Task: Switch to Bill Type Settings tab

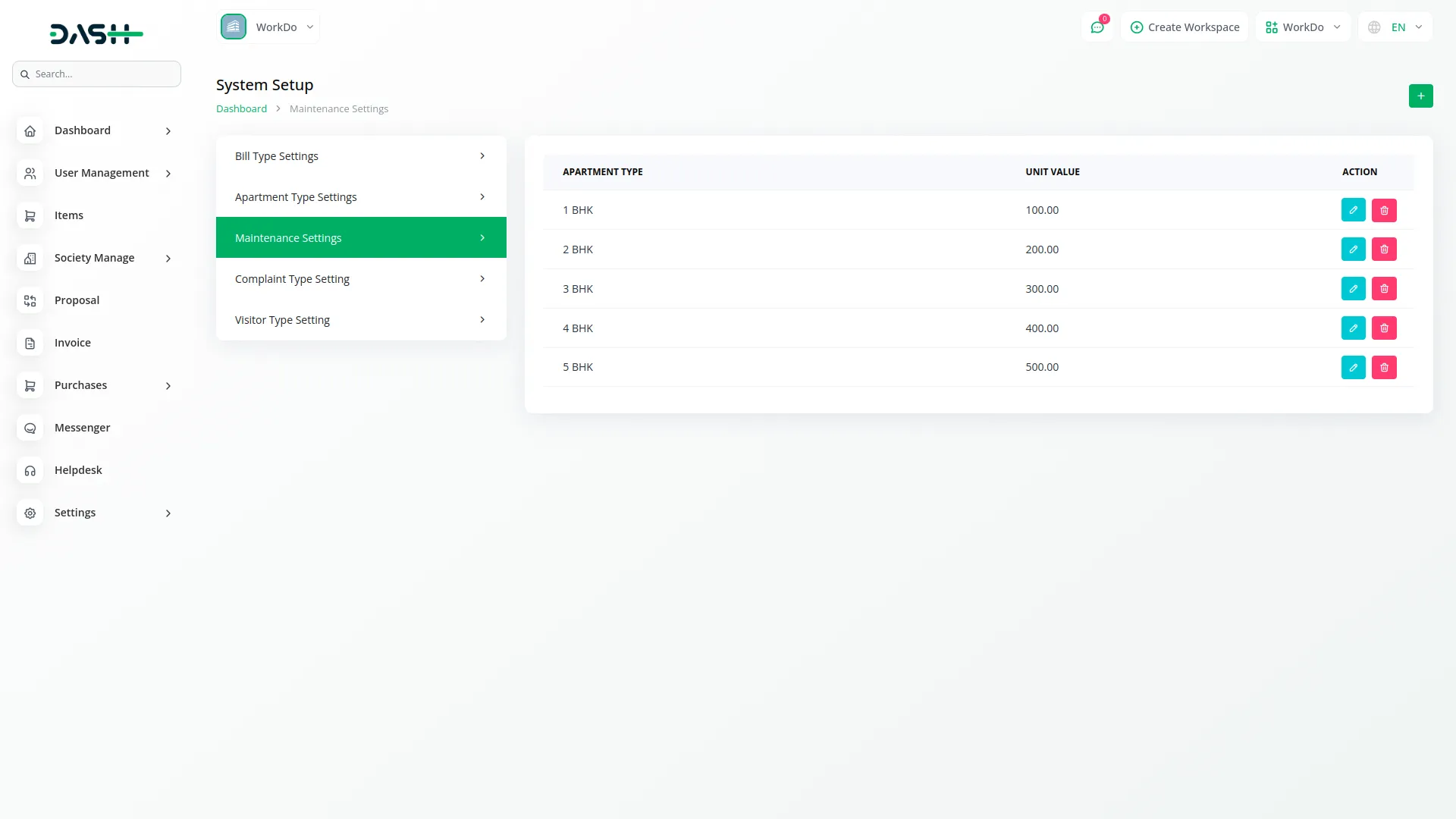Action: click(x=361, y=156)
